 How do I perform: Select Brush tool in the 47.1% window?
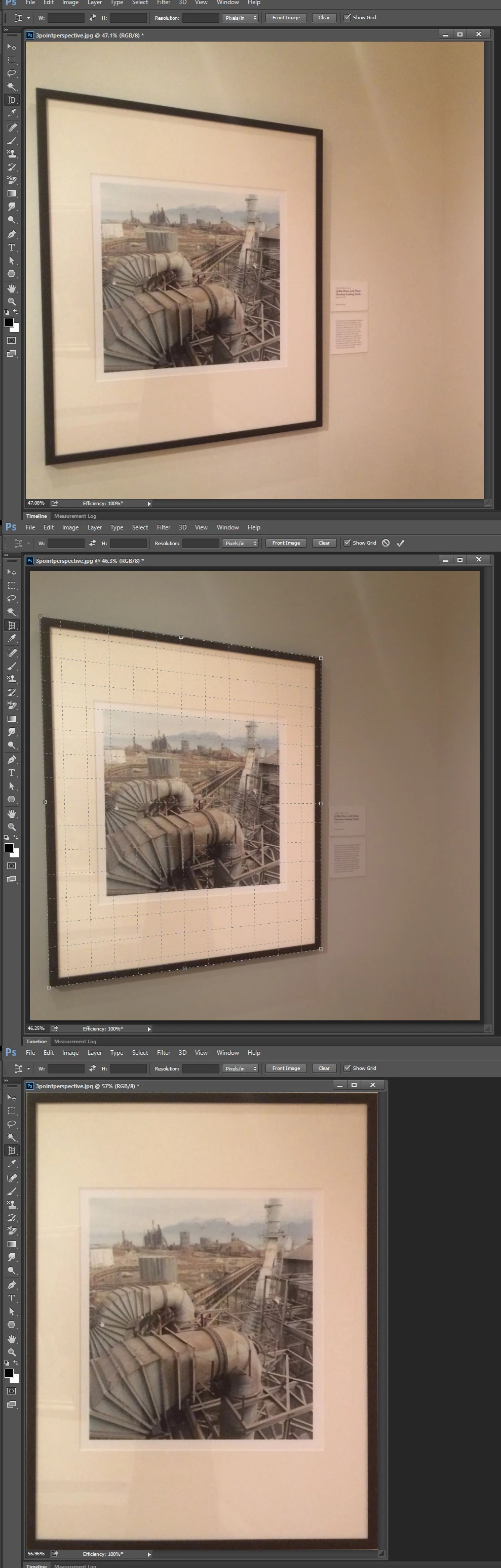(x=12, y=141)
